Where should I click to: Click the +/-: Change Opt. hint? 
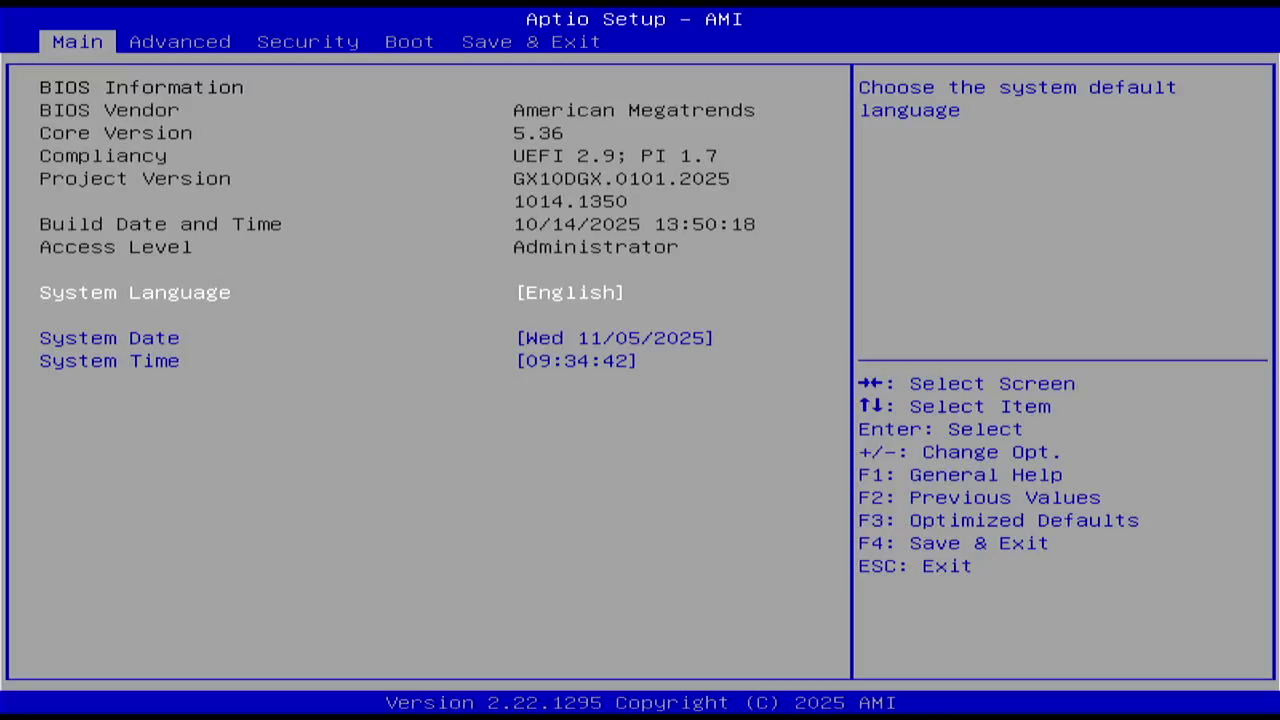959,453
